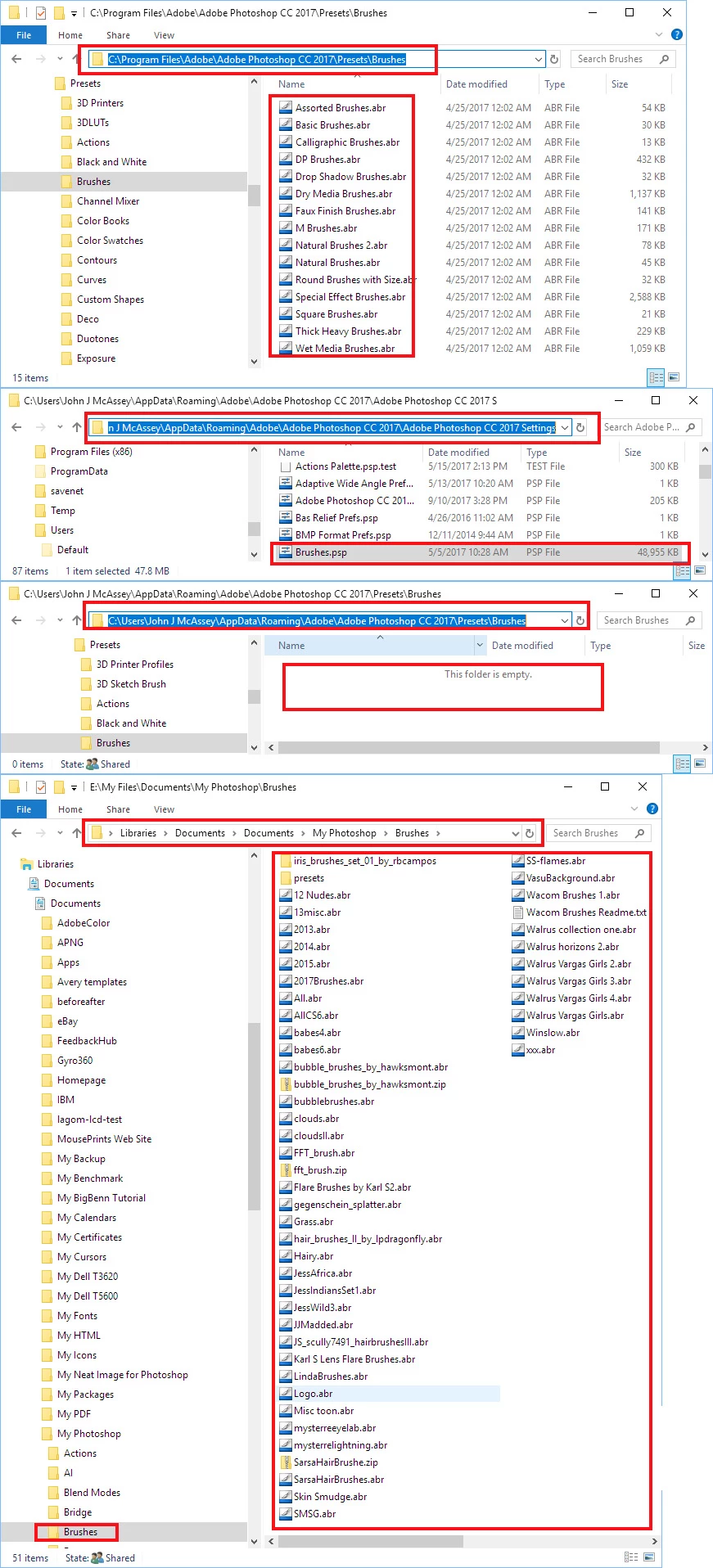
Task: Select the Actions Palette.psp.test file
Action: point(337,466)
